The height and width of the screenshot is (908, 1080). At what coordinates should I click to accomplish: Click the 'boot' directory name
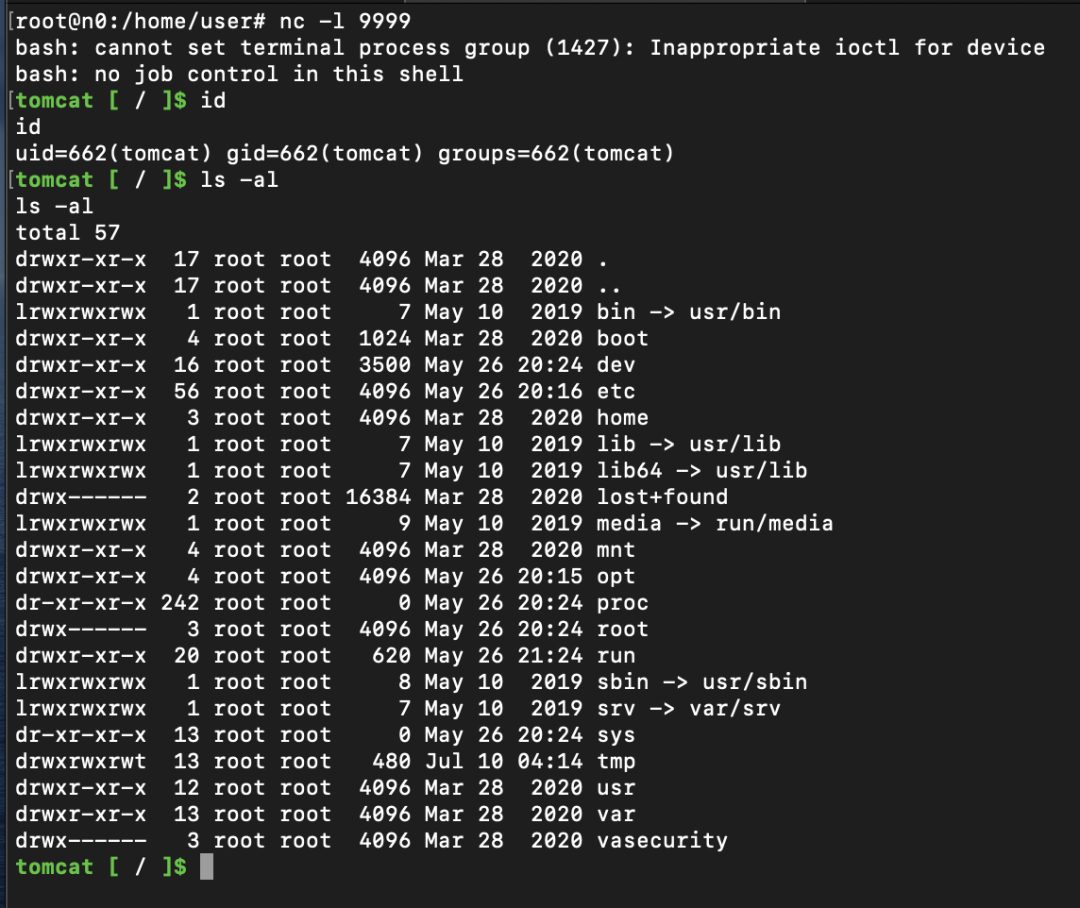click(x=623, y=338)
